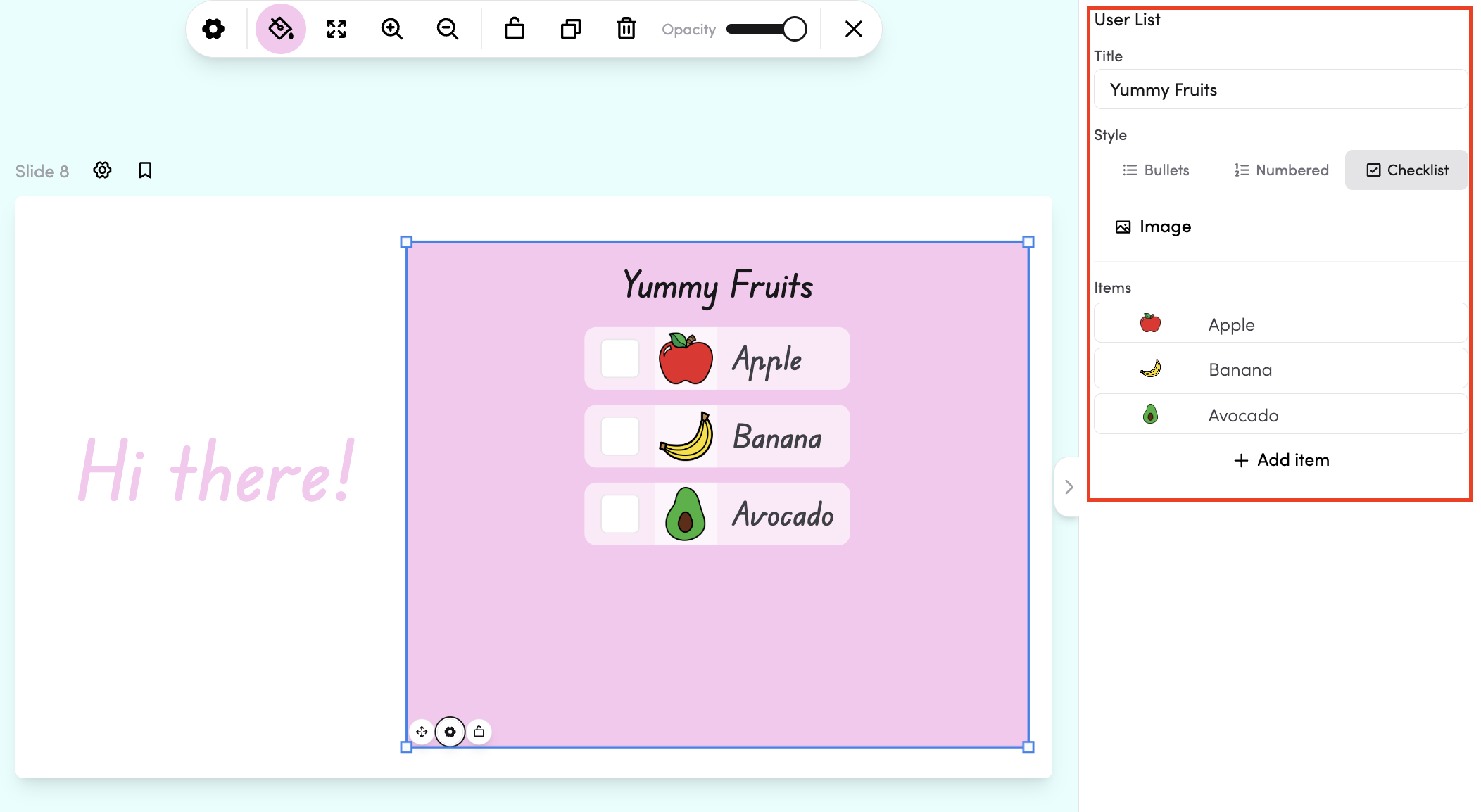
Task: Duplicate element with the copy icon
Action: pos(570,29)
